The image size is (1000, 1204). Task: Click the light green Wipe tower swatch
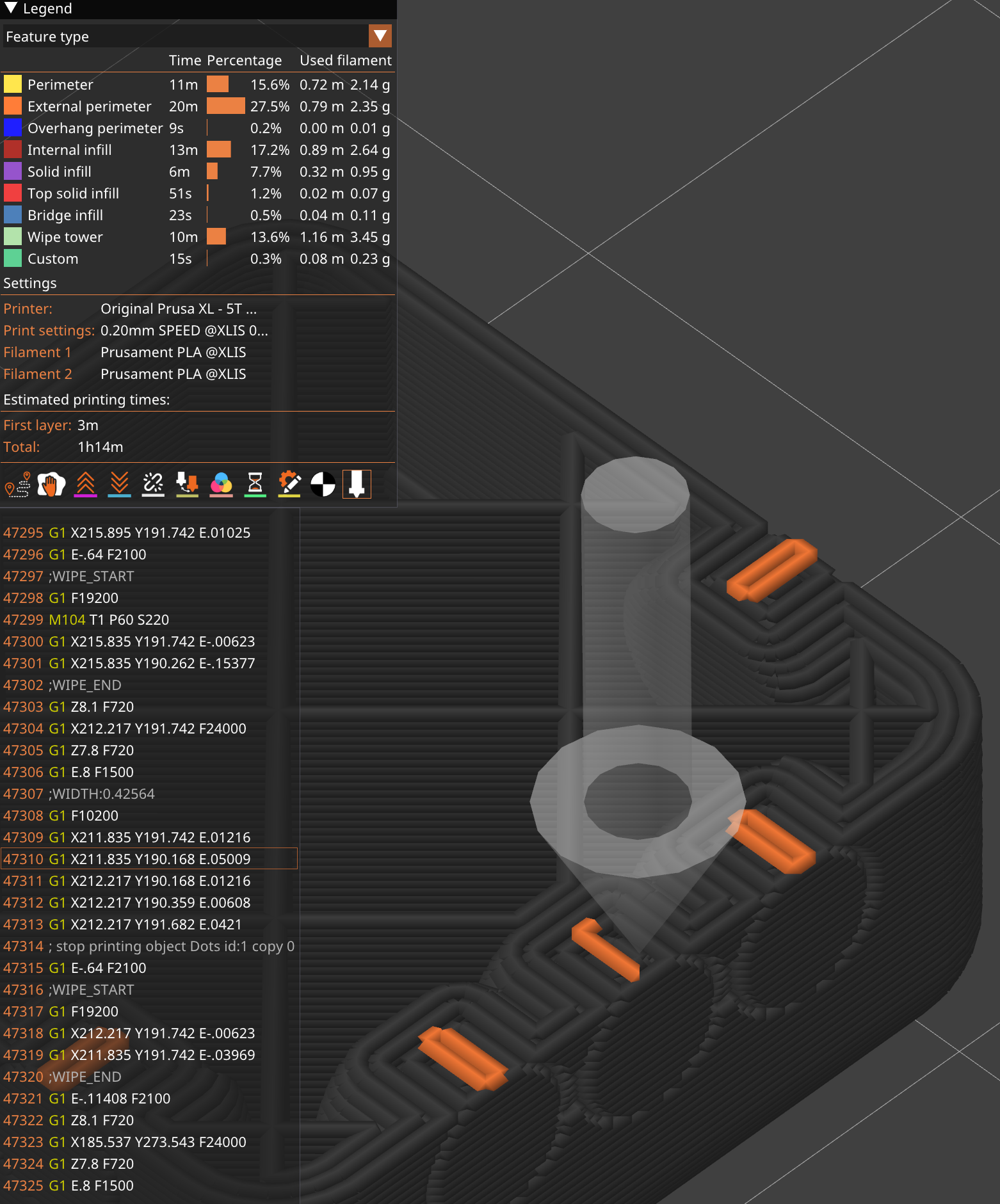click(x=13, y=237)
